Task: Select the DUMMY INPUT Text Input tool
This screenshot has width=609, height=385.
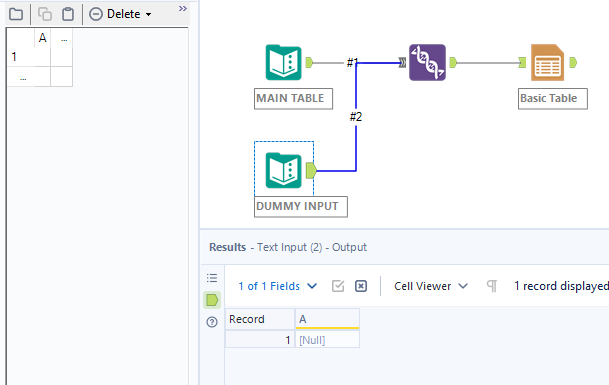Action: click(284, 171)
